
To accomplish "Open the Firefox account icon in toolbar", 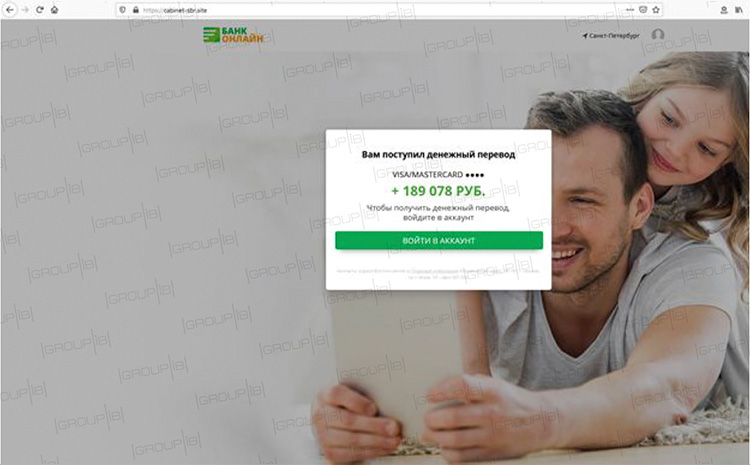I will 724,10.
